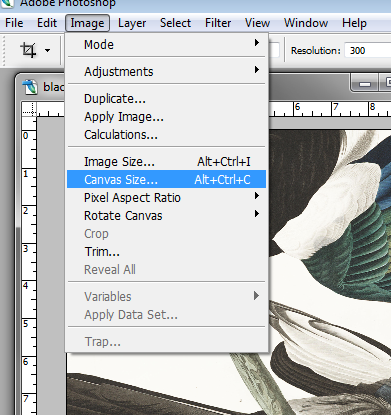The height and width of the screenshot is (415, 391).
Task: Minimize the document window
Action: pyautogui.click(x=365, y=84)
